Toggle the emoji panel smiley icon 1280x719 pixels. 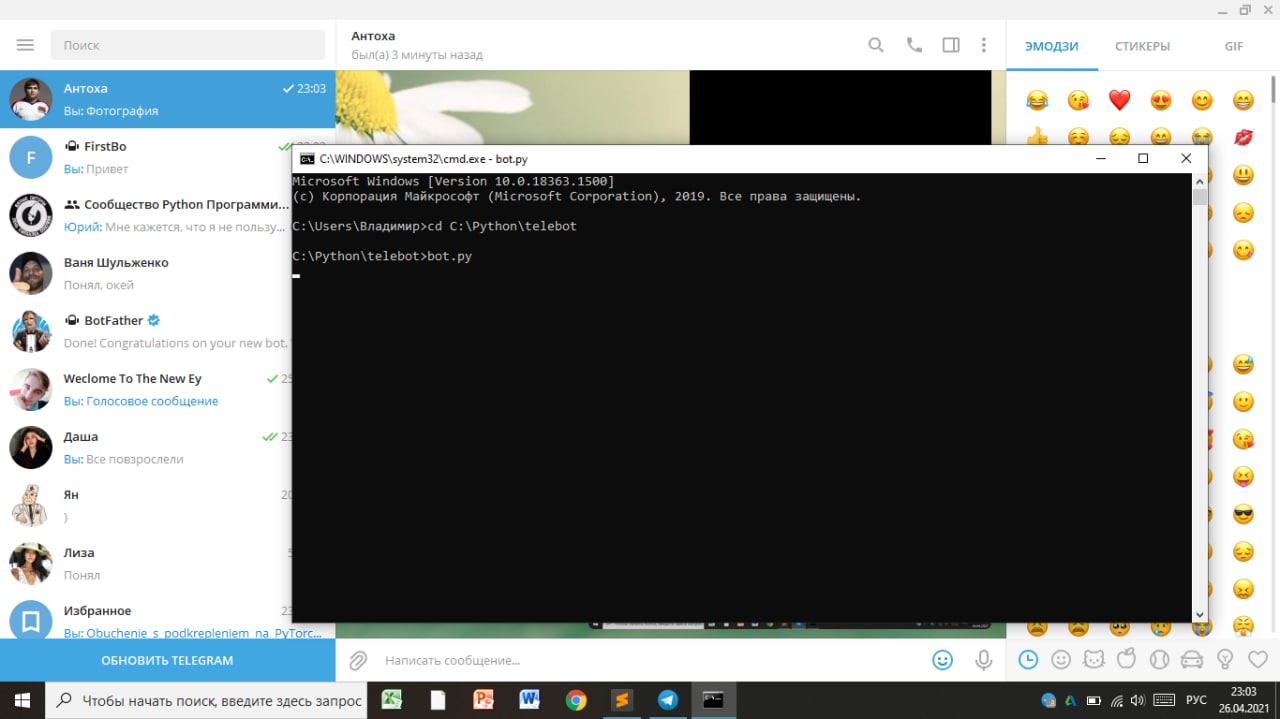(x=942, y=660)
